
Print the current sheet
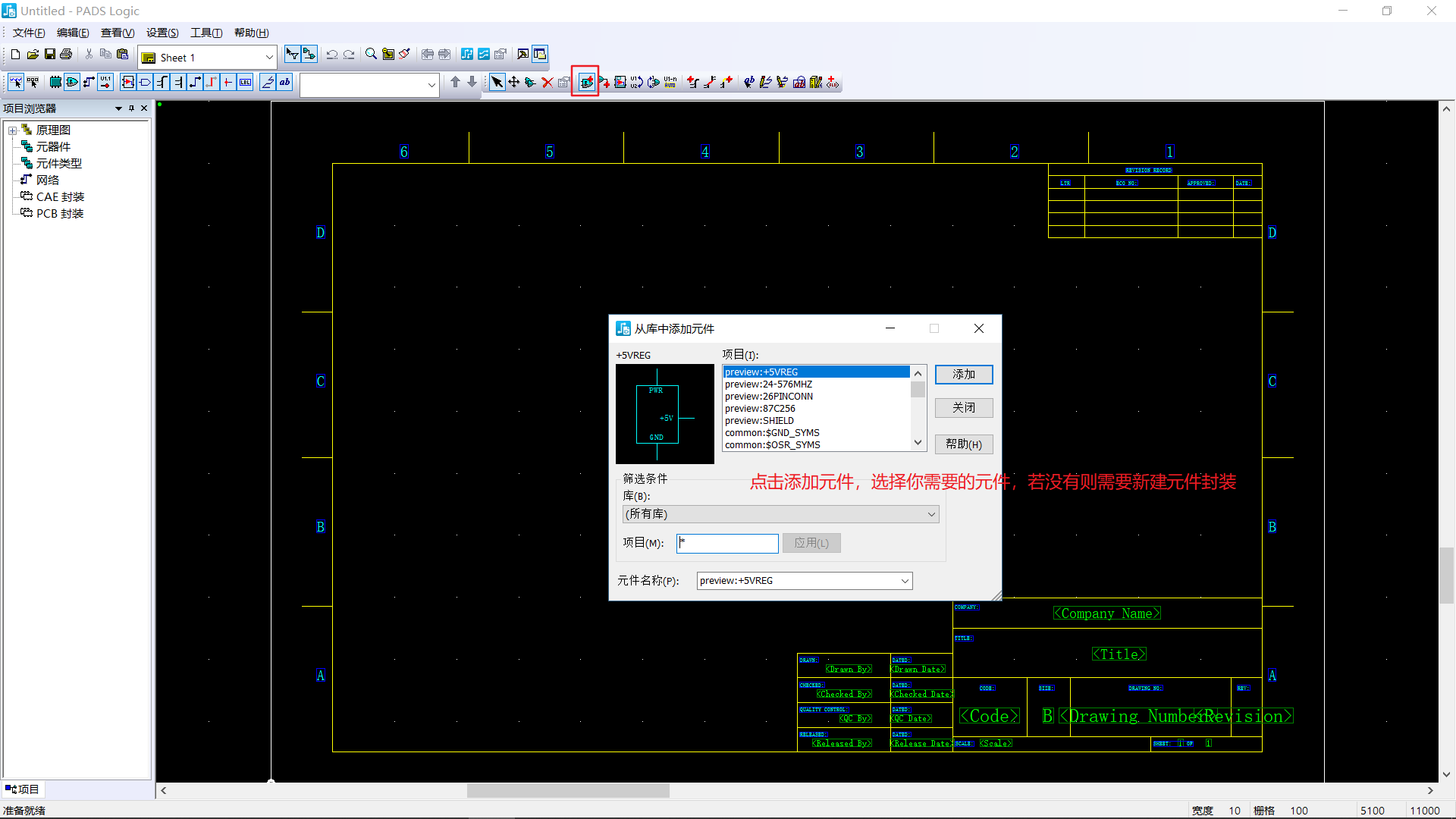[x=66, y=54]
